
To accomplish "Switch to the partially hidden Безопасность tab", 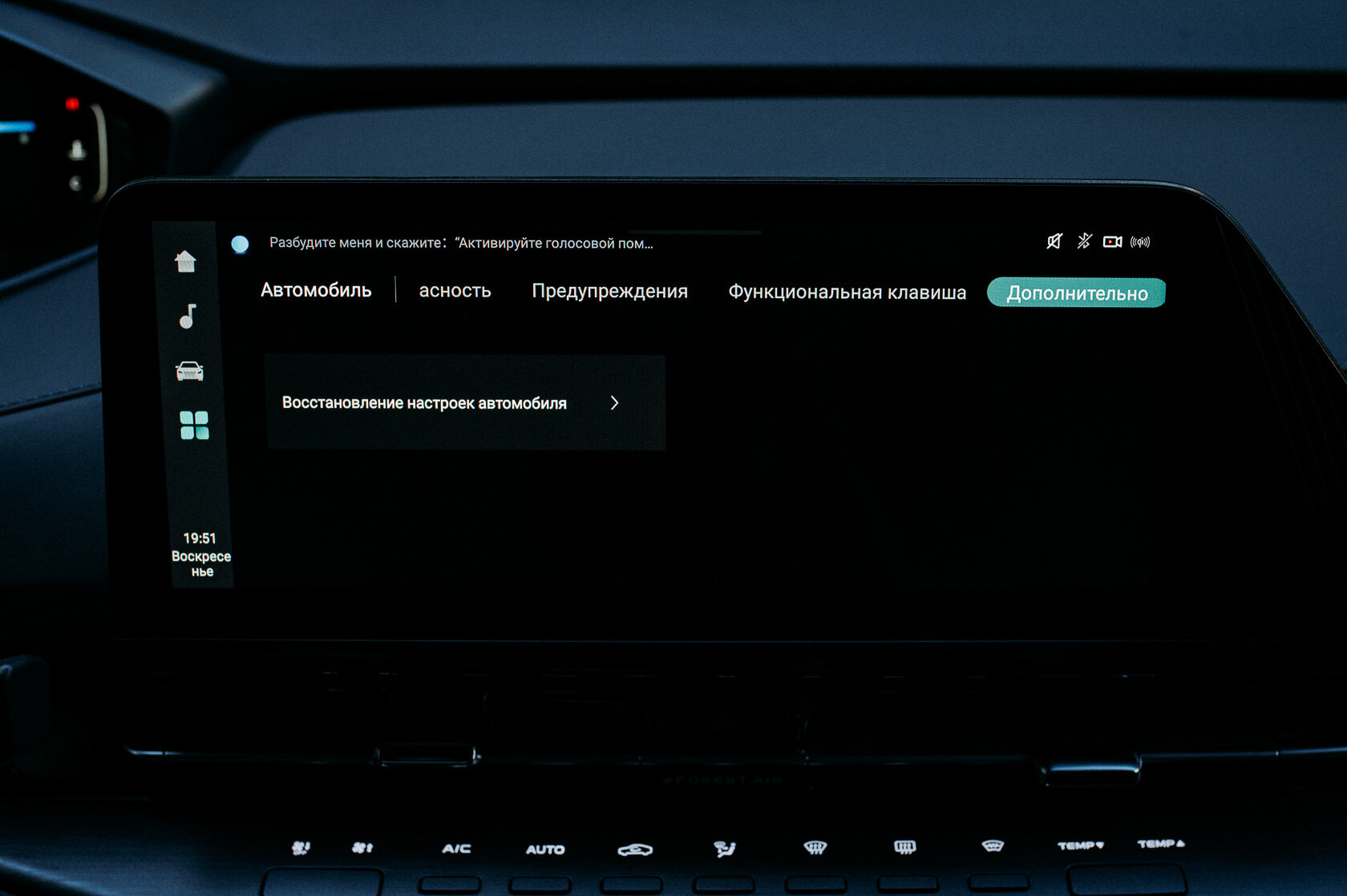I will pyautogui.click(x=455, y=291).
